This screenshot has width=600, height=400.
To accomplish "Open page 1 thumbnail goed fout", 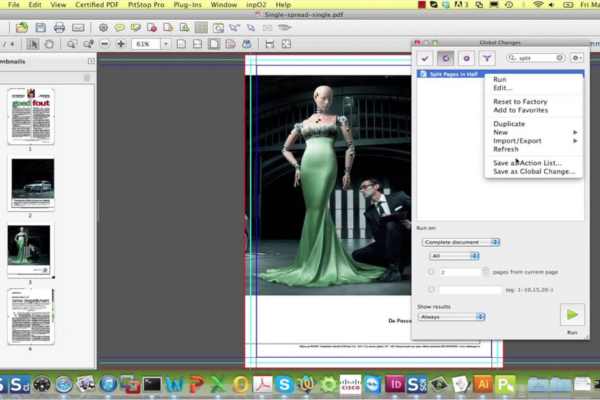I will pyautogui.click(x=31, y=116).
